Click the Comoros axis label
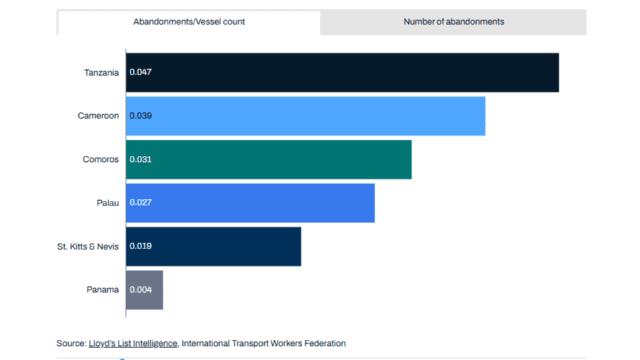The width and height of the screenshot is (640, 360). pyautogui.click(x=100, y=159)
